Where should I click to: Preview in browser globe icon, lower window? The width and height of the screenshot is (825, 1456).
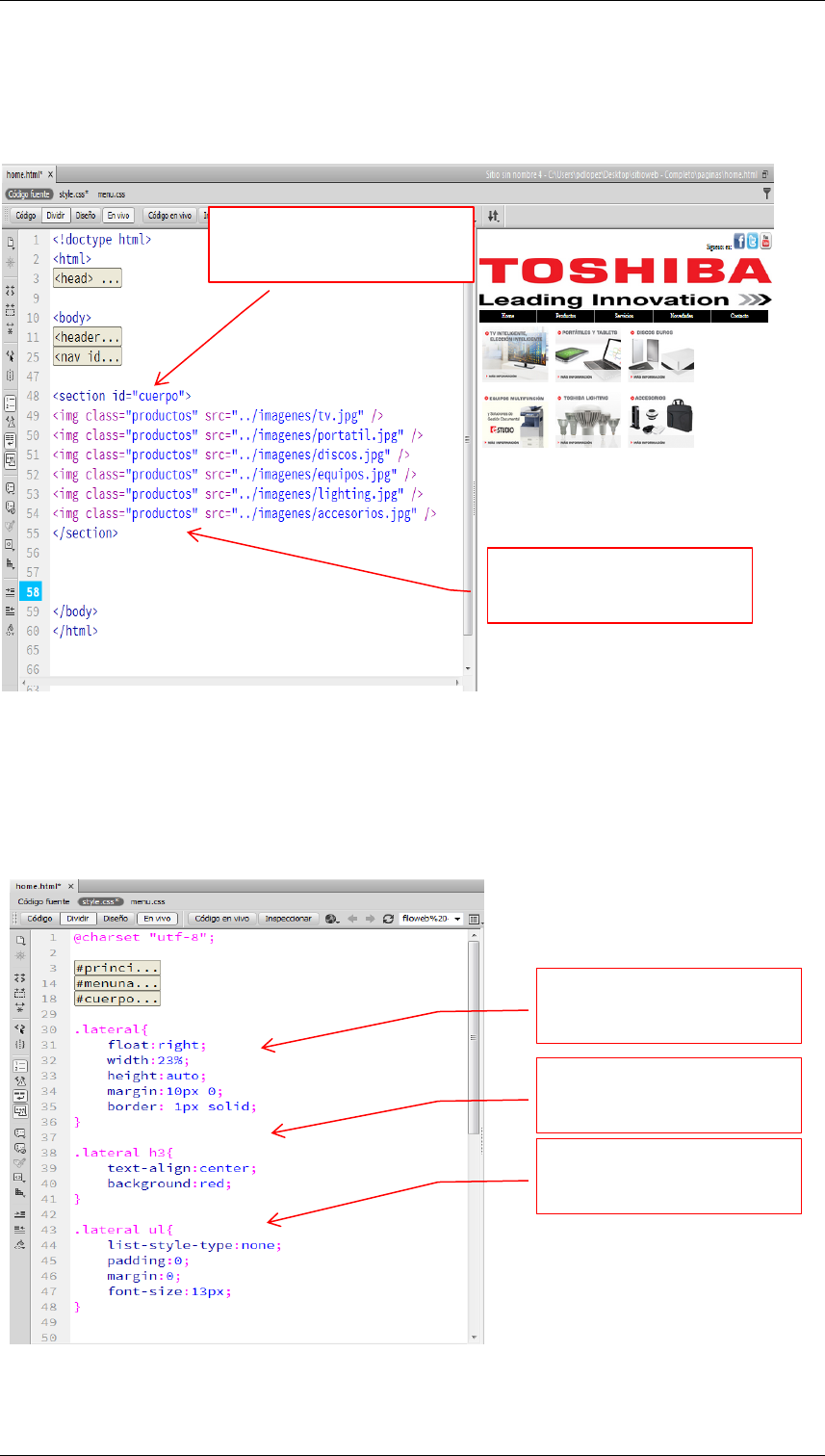(332, 919)
